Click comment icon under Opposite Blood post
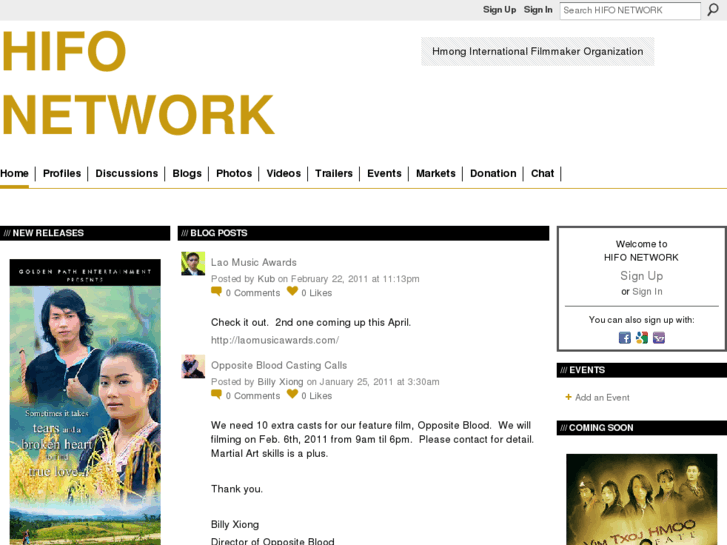This screenshot has height=545, width=727. click(216, 395)
